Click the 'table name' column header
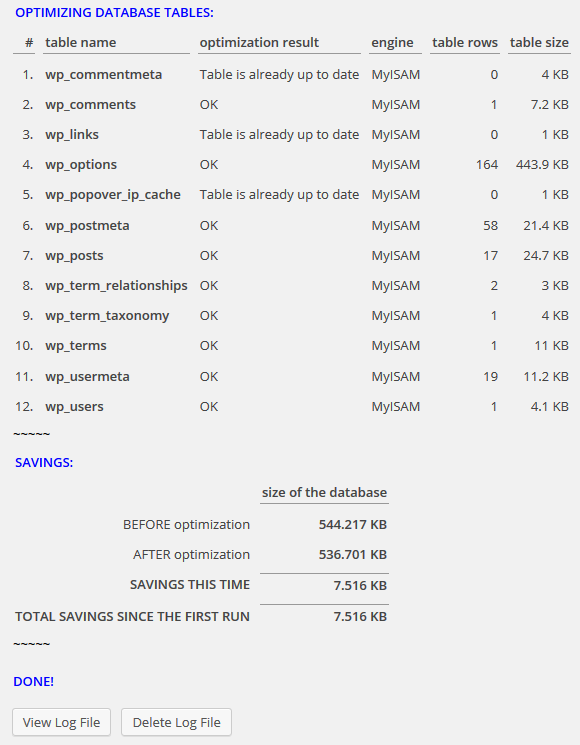Image resolution: width=580 pixels, height=745 pixels. [81, 42]
